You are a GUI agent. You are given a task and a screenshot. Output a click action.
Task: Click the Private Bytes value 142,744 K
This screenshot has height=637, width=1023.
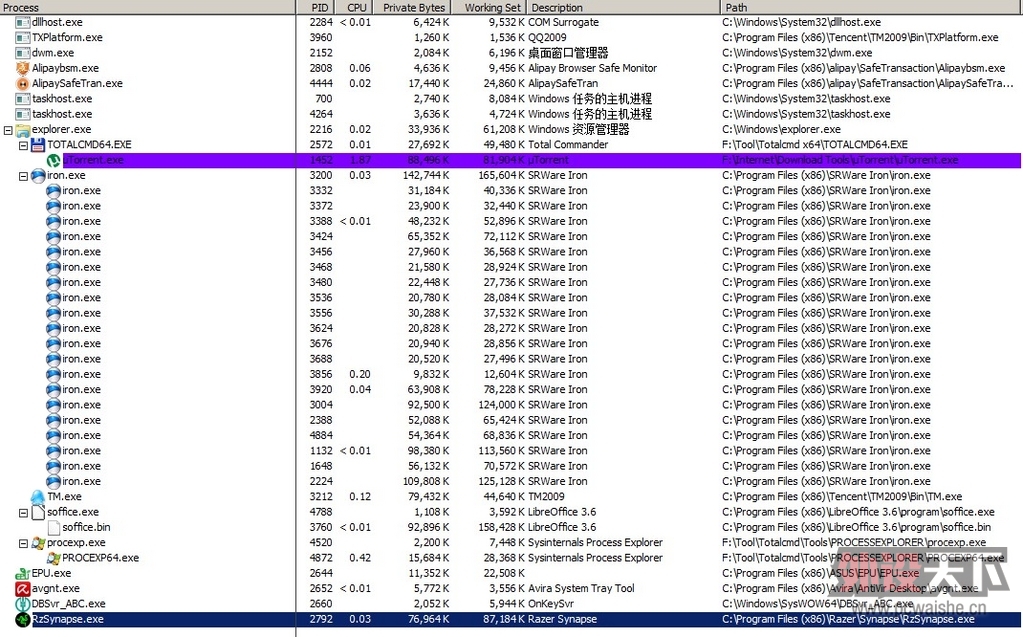tap(426, 175)
